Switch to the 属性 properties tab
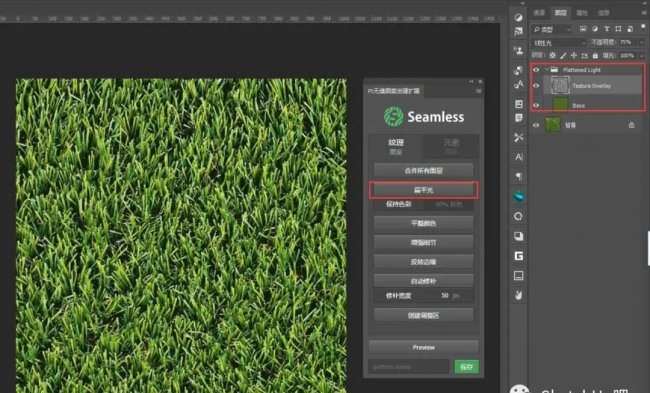The width and height of the screenshot is (650, 393). [x=582, y=13]
